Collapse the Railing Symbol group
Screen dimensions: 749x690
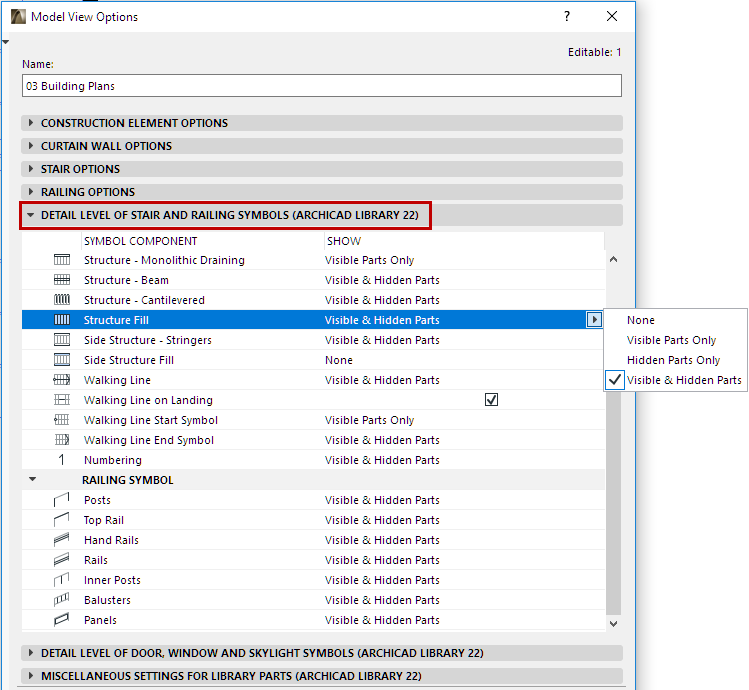(x=32, y=479)
